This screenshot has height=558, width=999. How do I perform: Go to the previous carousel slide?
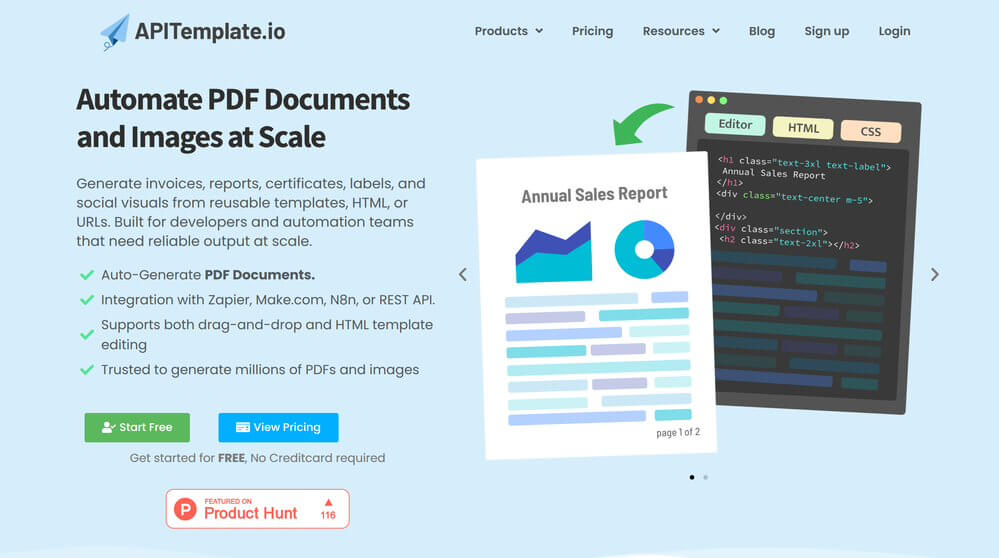click(462, 274)
